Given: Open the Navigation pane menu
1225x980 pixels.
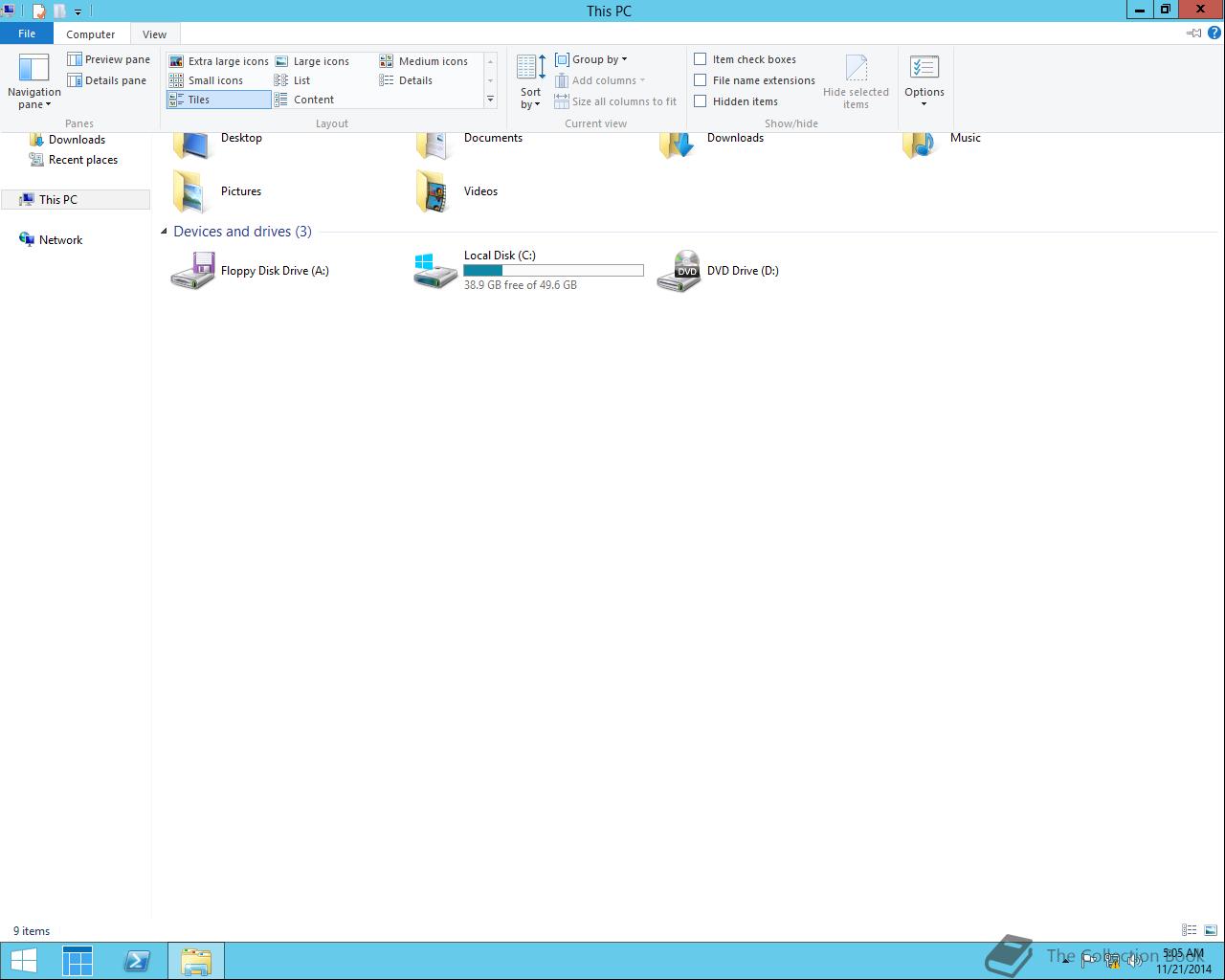Looking at the screenshot, I should coord(33,81).
